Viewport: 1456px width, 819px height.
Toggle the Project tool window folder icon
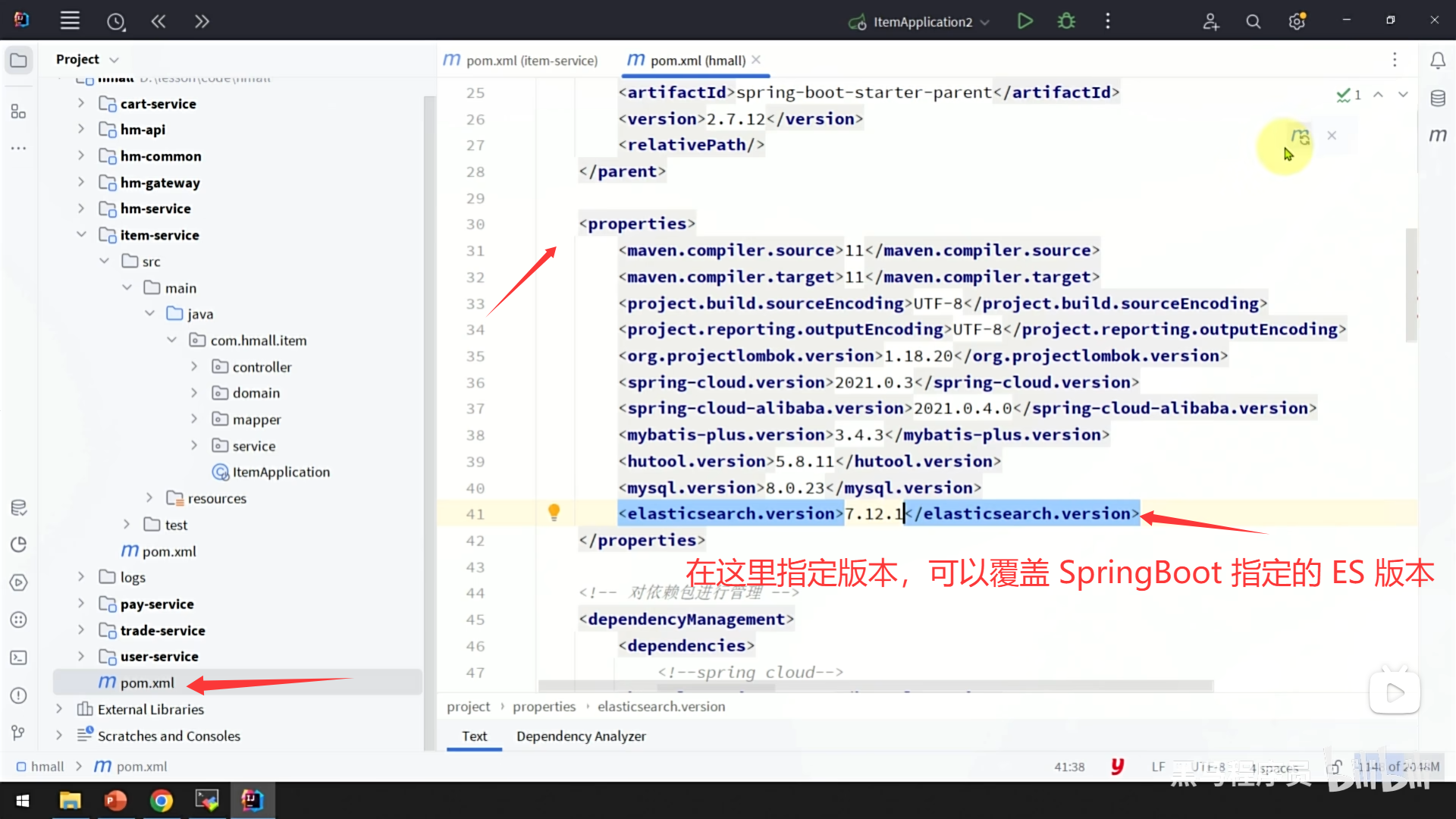[x=19, y=60]
